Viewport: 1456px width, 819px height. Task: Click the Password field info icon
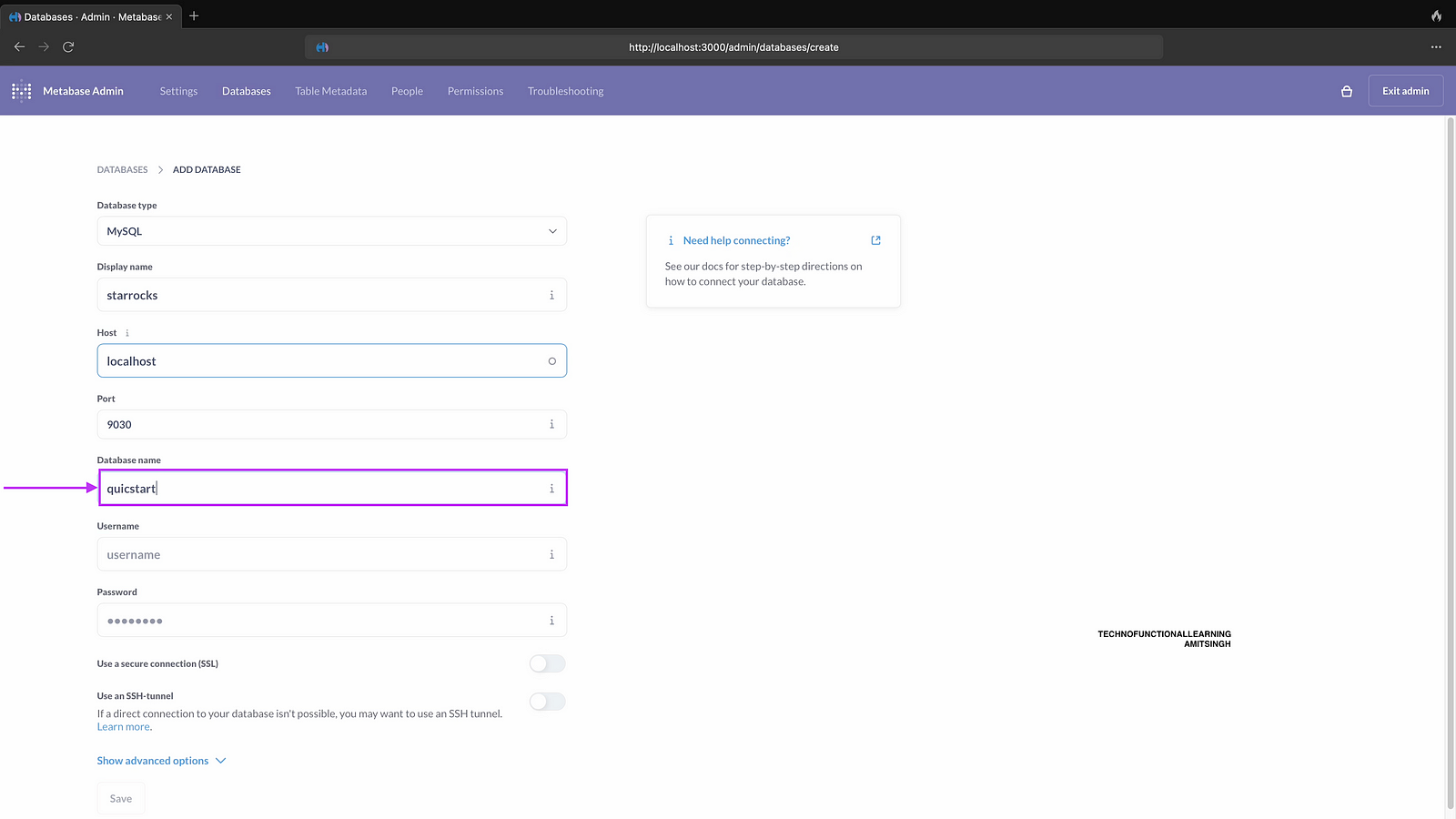point(551,621)
